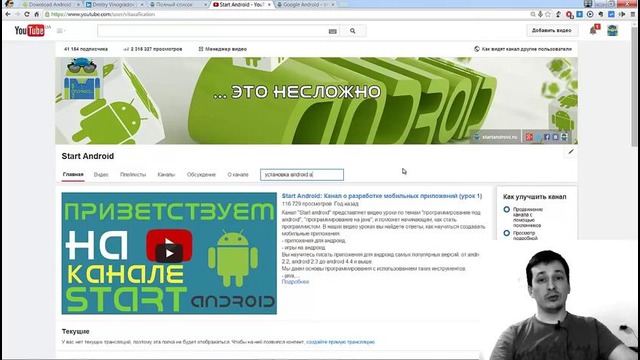640x360 pixels.
Task: Expand description with Подробнее link
Action: pos(295,282)
